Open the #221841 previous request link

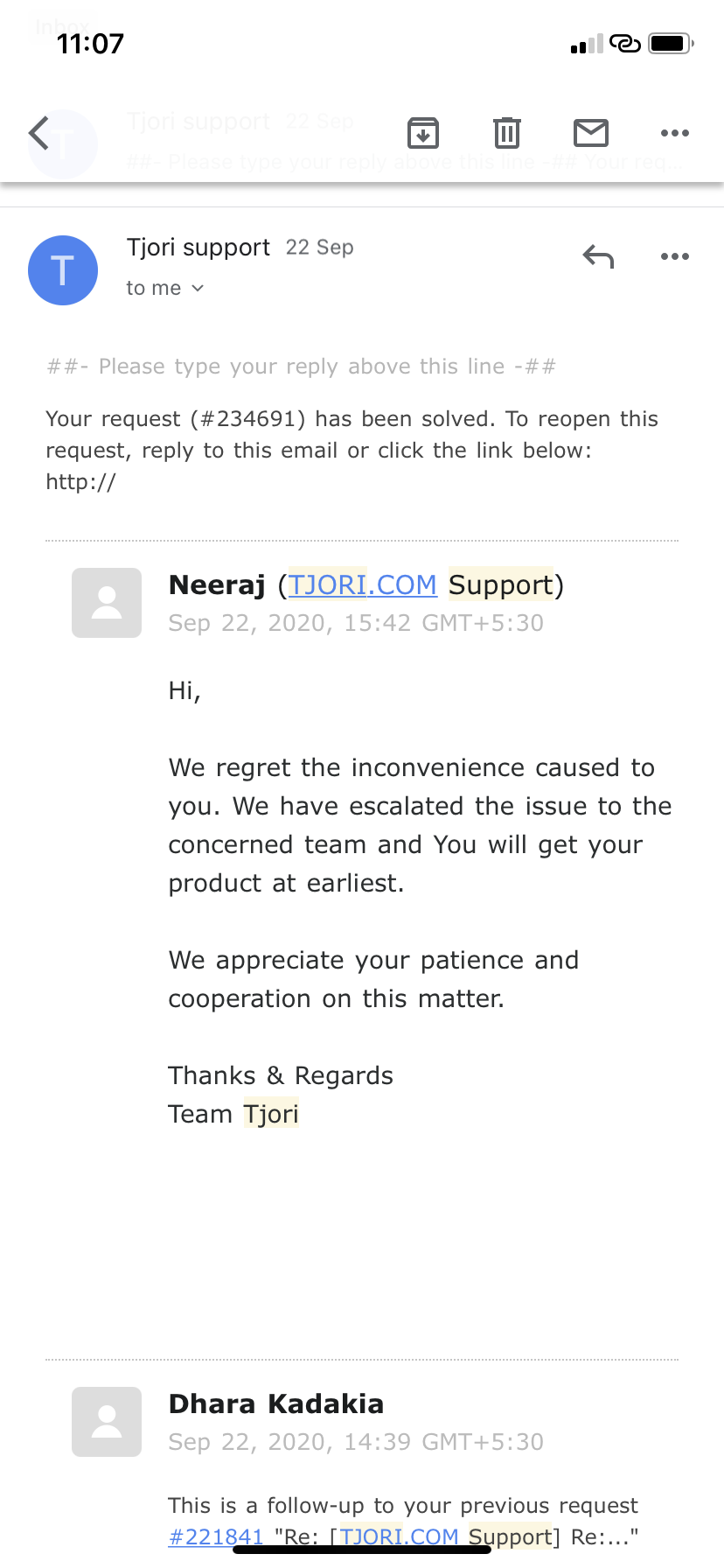216,1536
